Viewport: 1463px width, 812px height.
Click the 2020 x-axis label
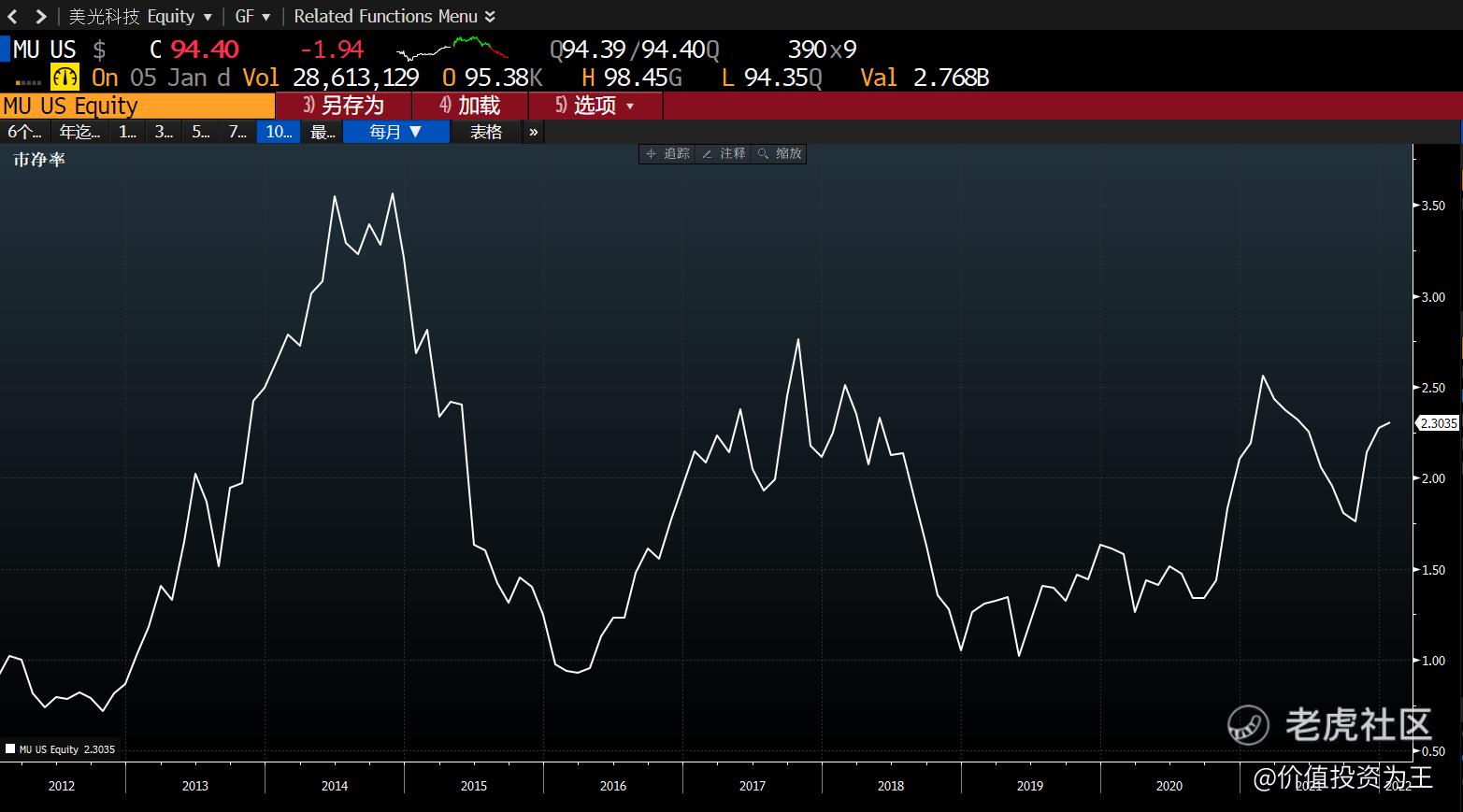(x=1169, y=786)
